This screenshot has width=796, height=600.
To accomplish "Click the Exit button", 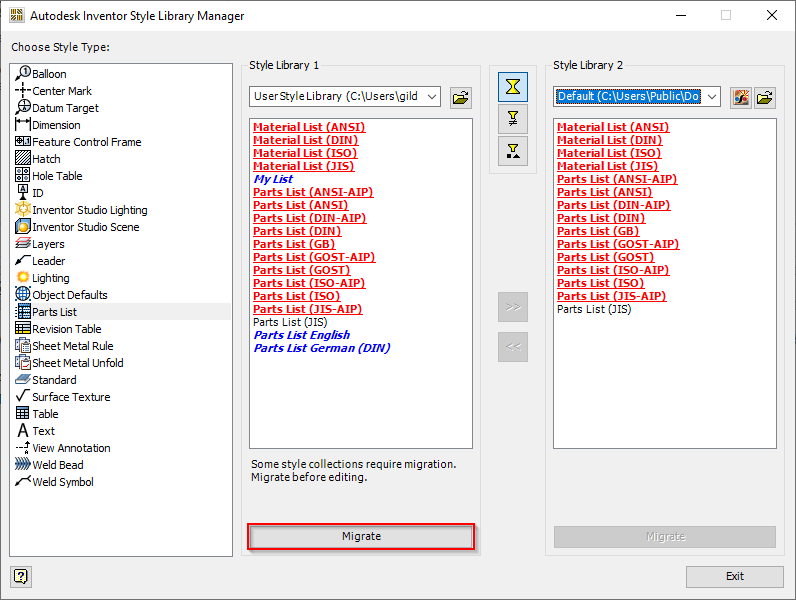I will [x=735, y=576].
